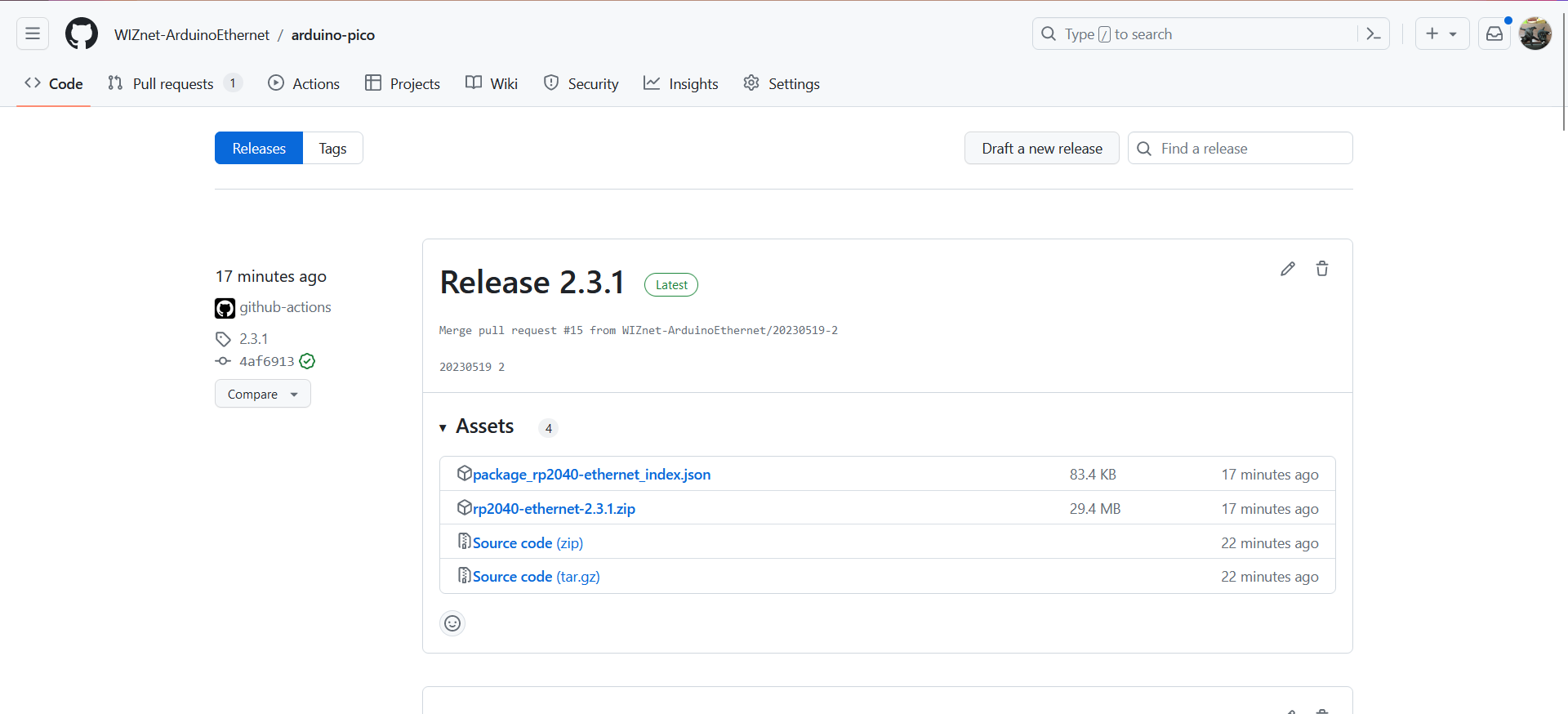
Task: Open the notifications inbox
Action: click(x=1494, y=34)
